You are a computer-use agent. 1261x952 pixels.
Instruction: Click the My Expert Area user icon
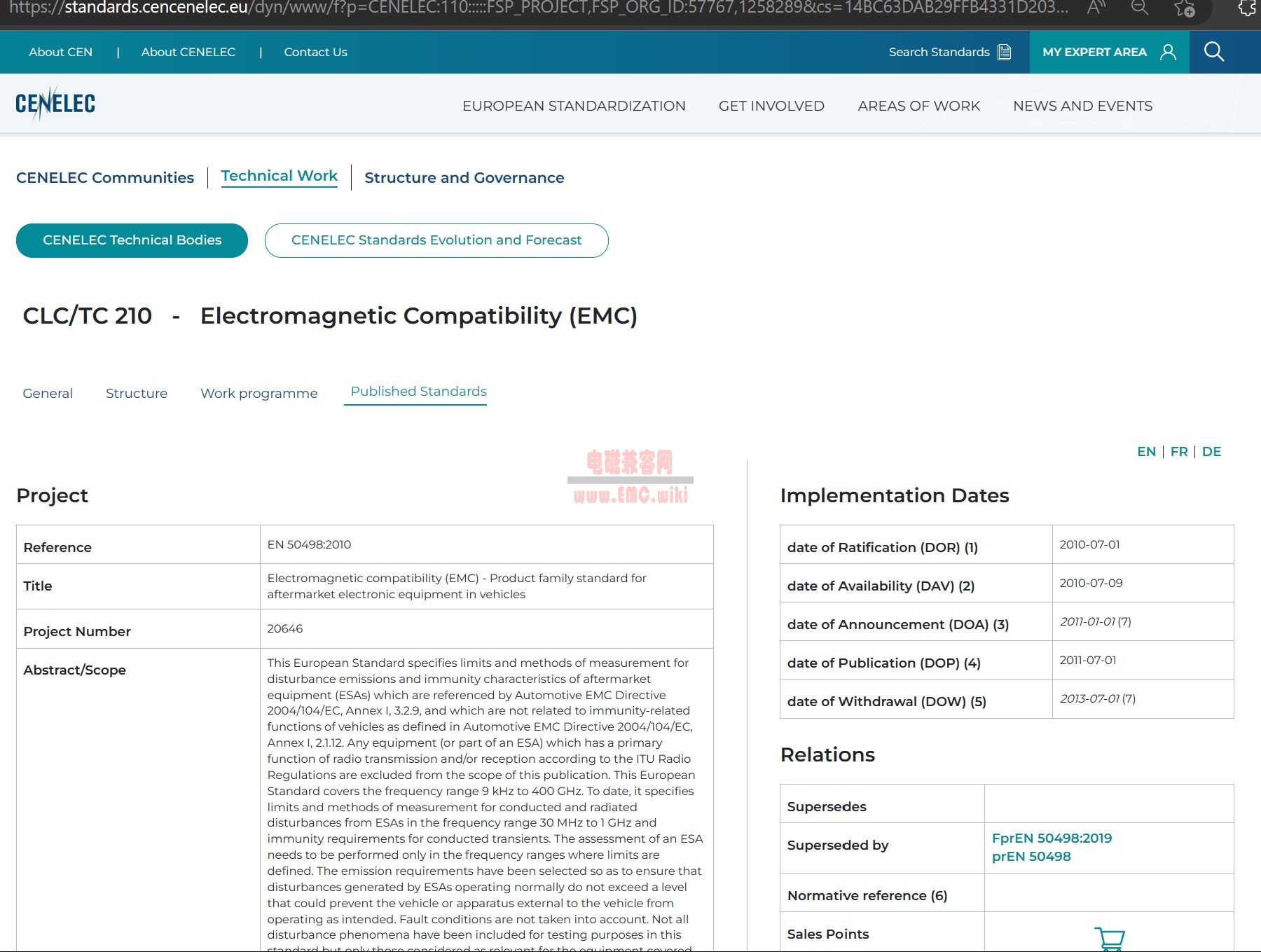pyautogui.click(x=1168, y=52)
